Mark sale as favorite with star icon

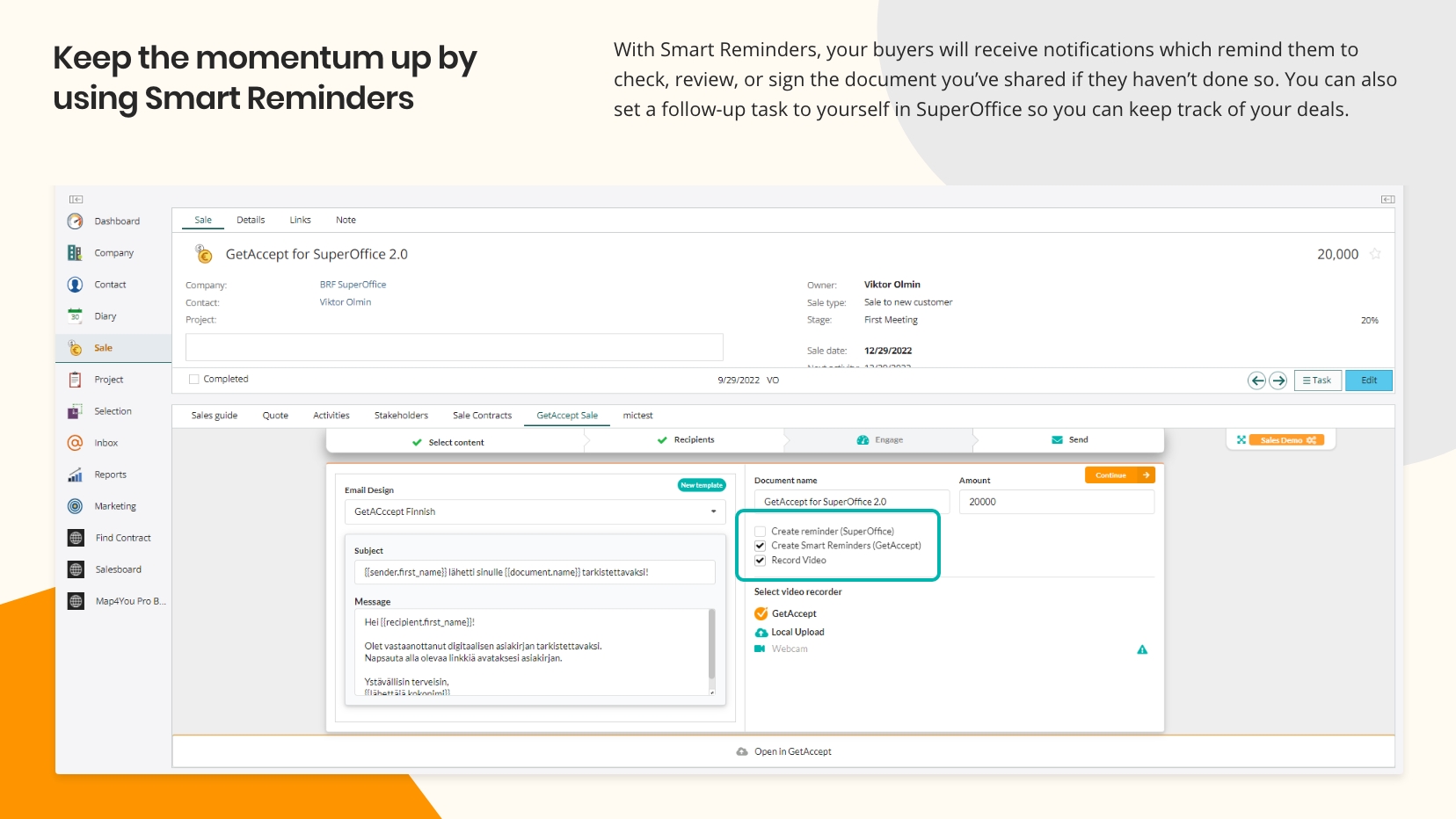1376,254
